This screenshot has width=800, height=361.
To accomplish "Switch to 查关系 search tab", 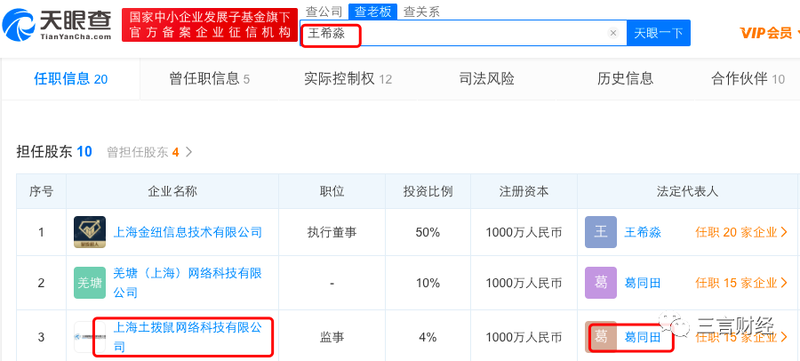I will (421, 11).
